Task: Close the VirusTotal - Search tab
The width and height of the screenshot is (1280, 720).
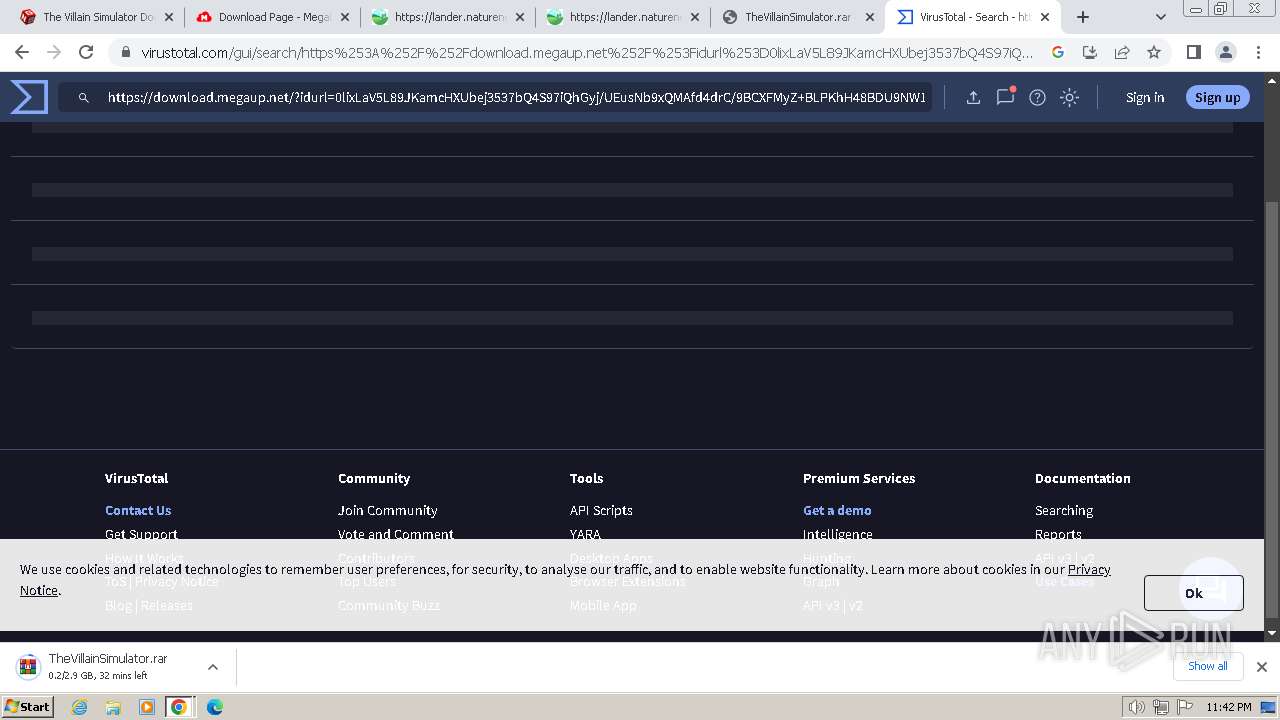Action: pos(1045,17)
